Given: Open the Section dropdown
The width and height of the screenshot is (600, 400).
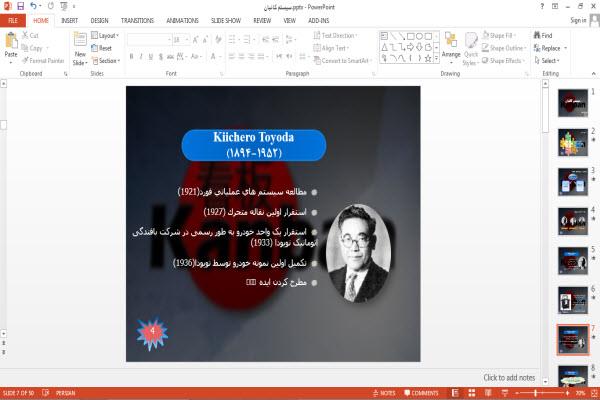Looking at the screenshot, I should click(x=106, y=61).
